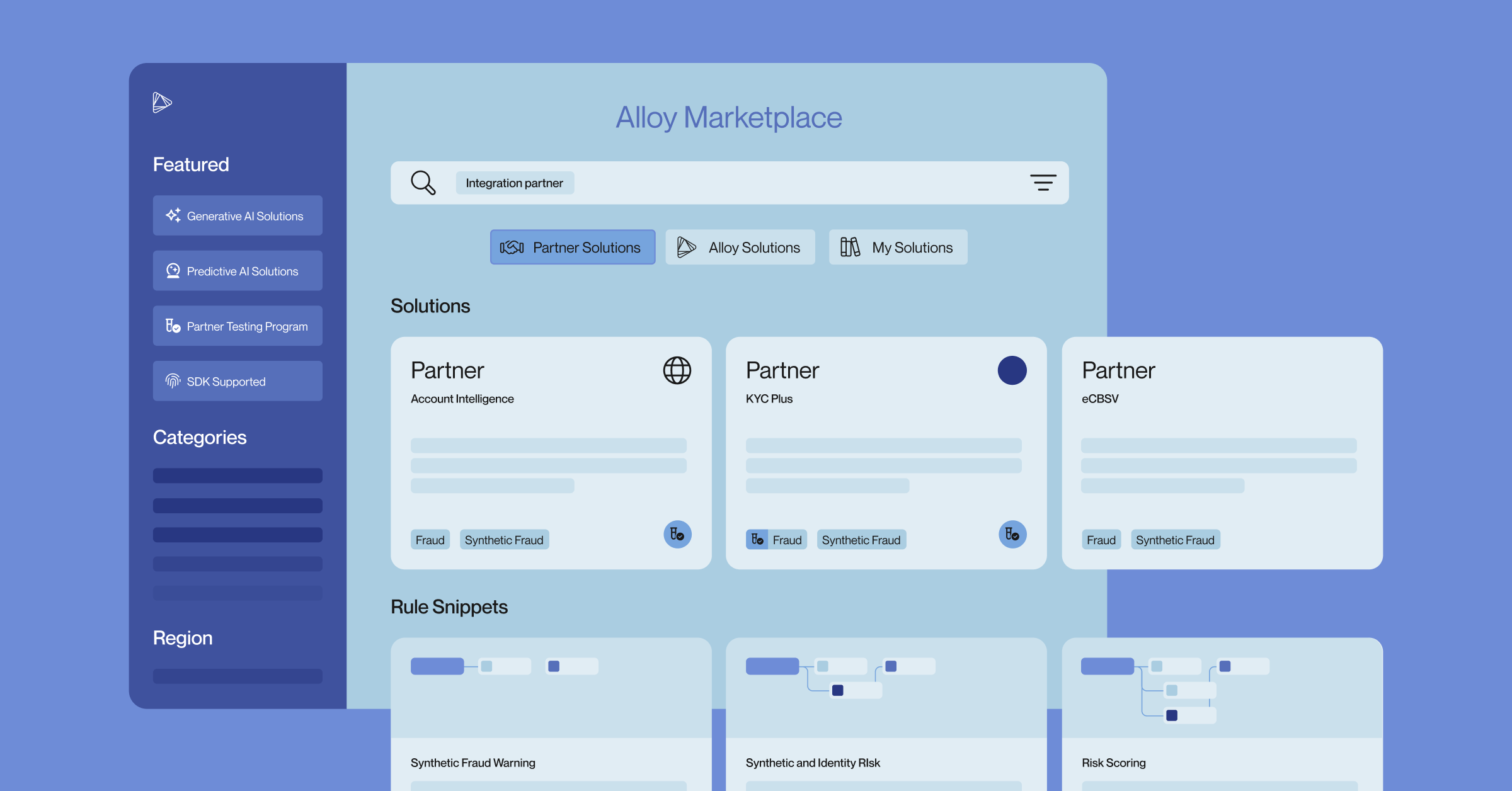The width and height of the screenshot is (1512, 791).
Task: Click Synthetic Fraud tag on Account Intelligence card
Action: [504, 540]
